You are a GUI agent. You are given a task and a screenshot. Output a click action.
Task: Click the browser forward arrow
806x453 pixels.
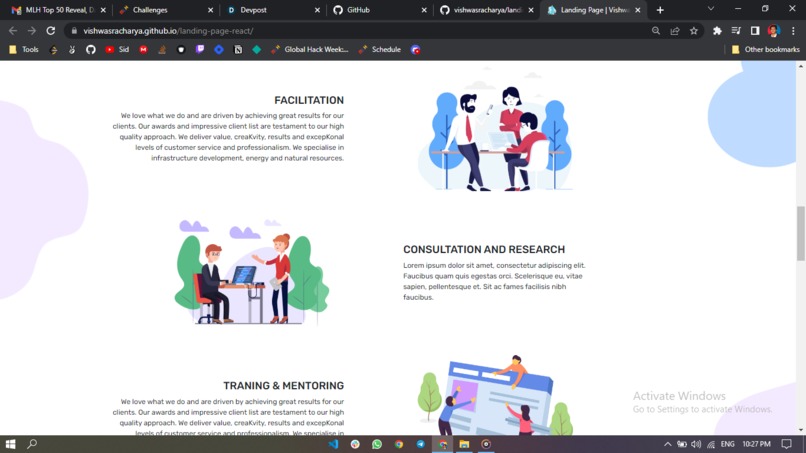pyautogui.click(x=32, y=31)
